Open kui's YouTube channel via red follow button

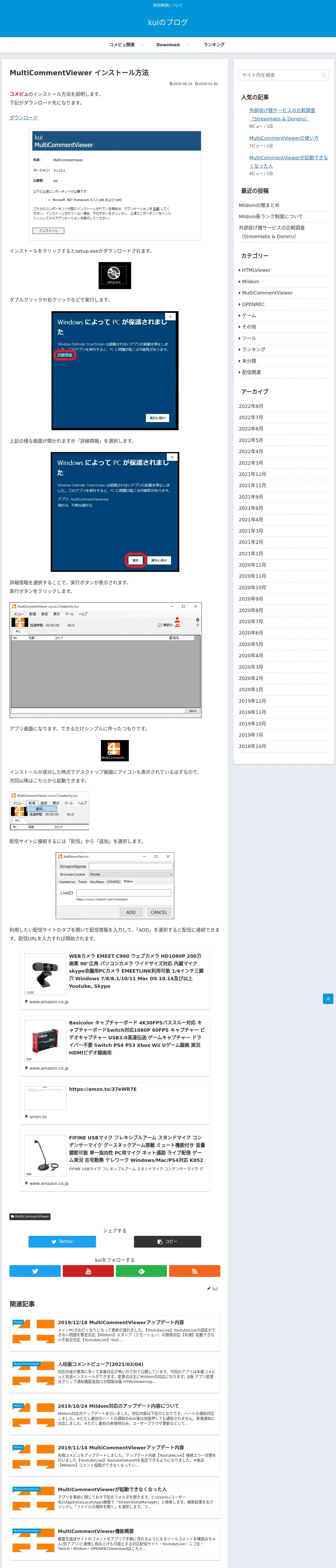pos(88,1271)
